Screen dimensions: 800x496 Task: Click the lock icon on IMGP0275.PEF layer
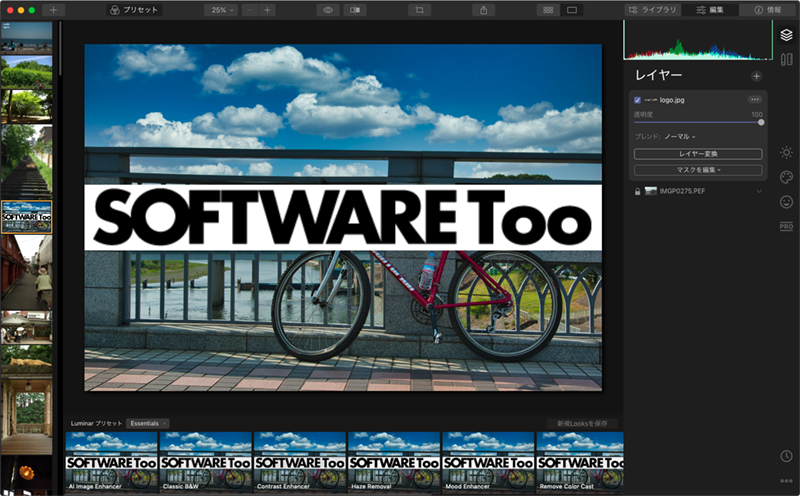[637, 191]
